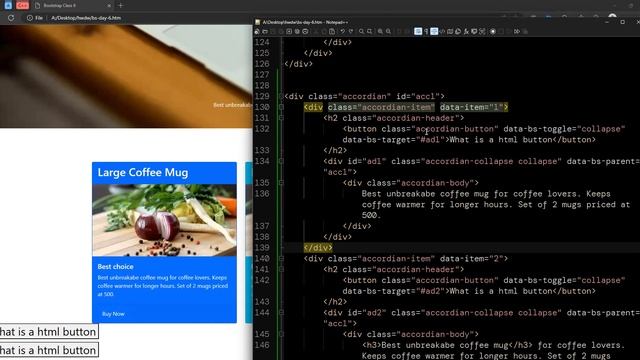The width and height of the screenshot is (640, 360).
Task: Open Function List toolbar icon
Action: tap(466, 31)
